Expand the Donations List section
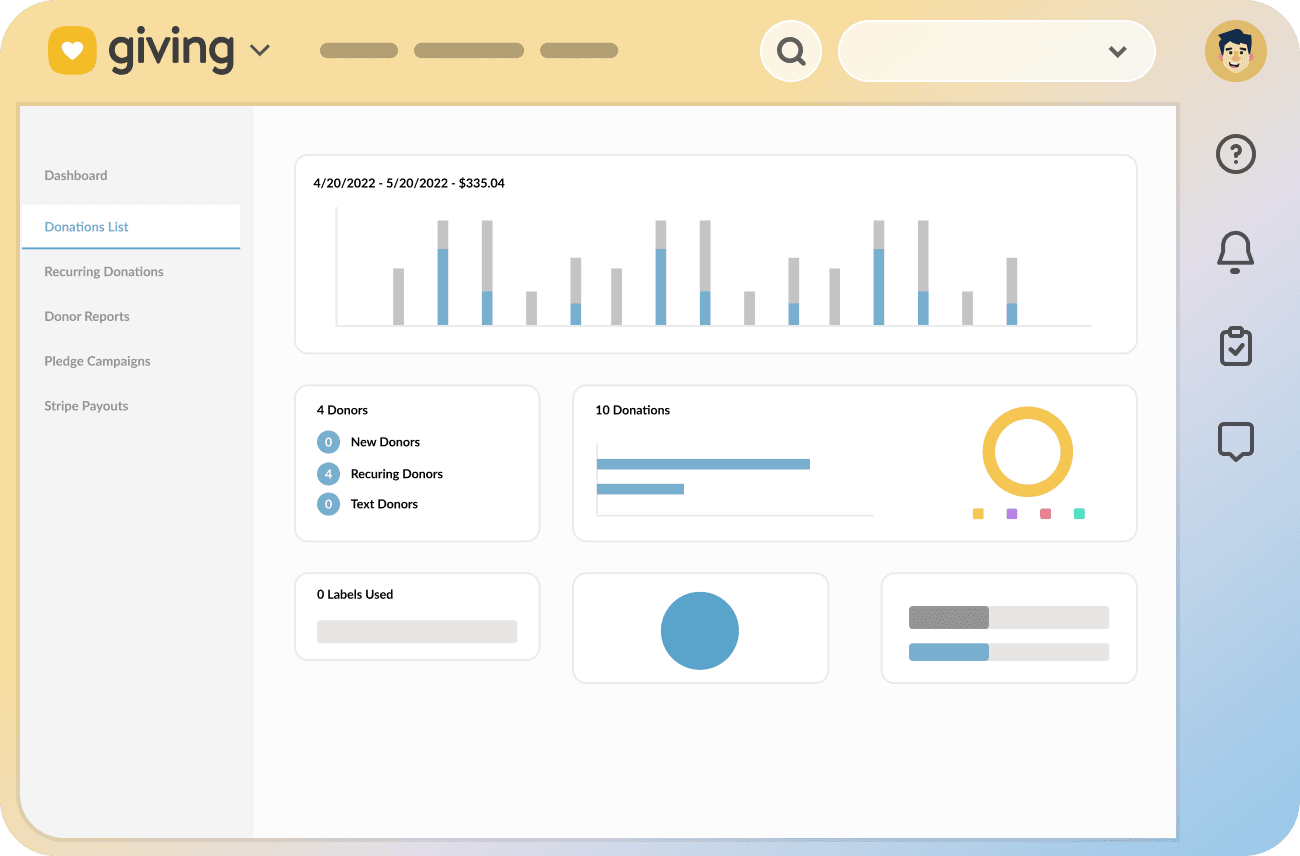The height and width of the screenshot is (856, 1300). (x=86, y=227)
